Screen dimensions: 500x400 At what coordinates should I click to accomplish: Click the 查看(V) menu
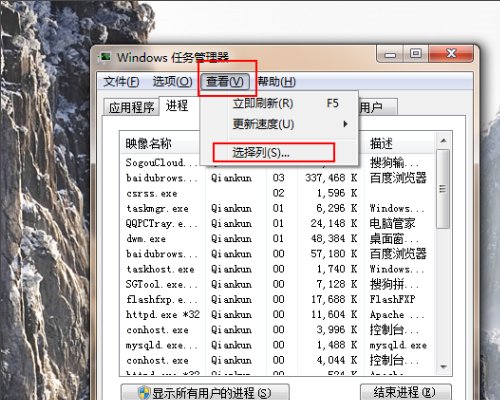(x=225, y=82)
